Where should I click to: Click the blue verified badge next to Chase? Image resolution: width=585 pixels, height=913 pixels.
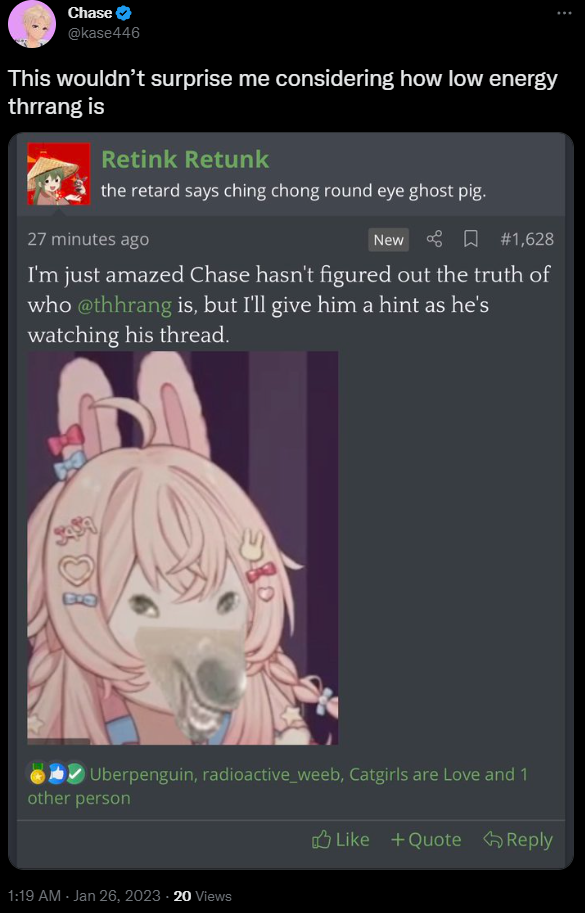[124, 12]
